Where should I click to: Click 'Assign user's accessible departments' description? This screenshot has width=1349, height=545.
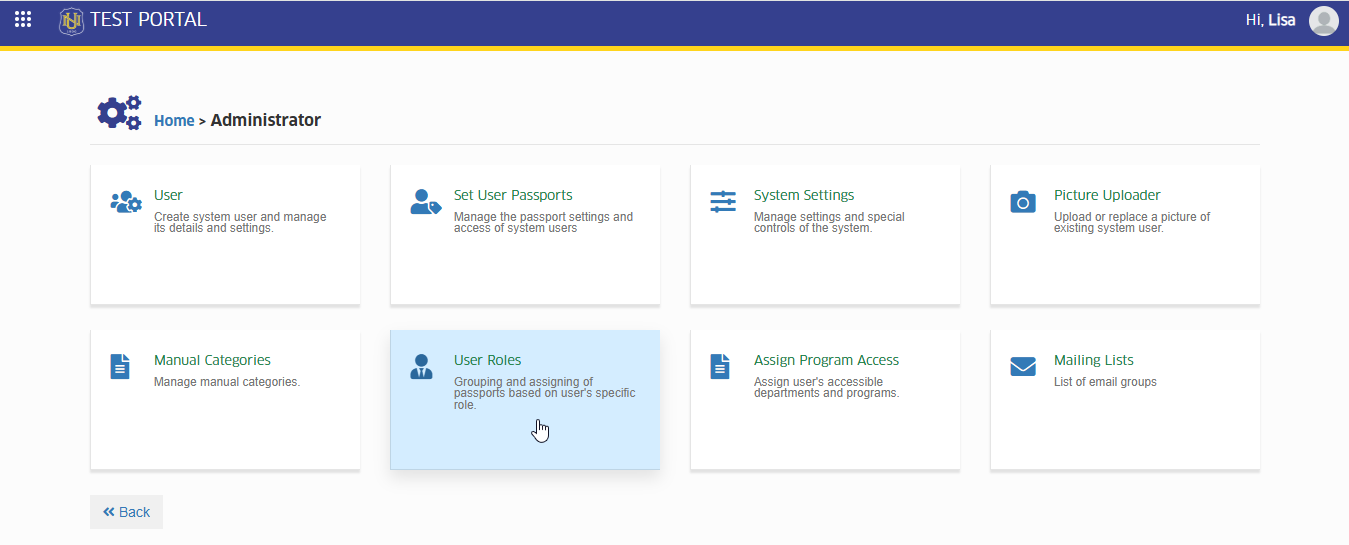point(827,387)
